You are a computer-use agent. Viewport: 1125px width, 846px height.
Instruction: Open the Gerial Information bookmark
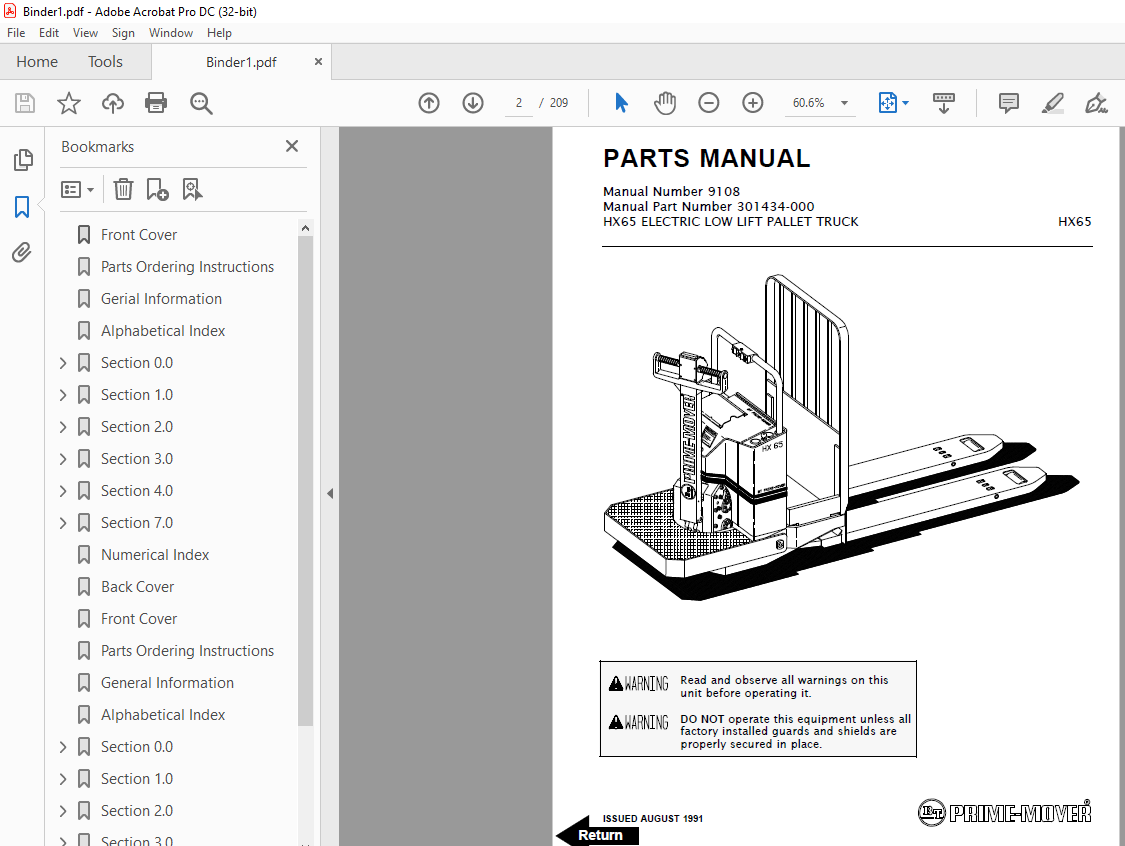point(161,299)
